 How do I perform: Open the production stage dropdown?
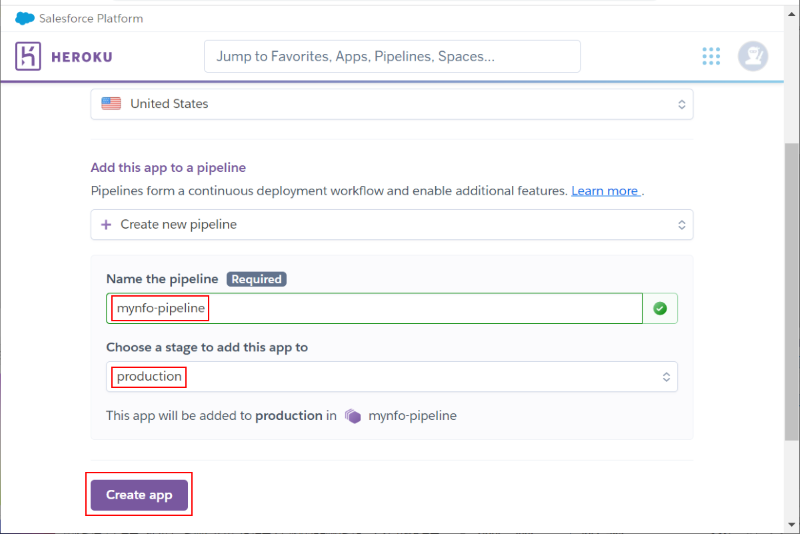tap(392, 376)
